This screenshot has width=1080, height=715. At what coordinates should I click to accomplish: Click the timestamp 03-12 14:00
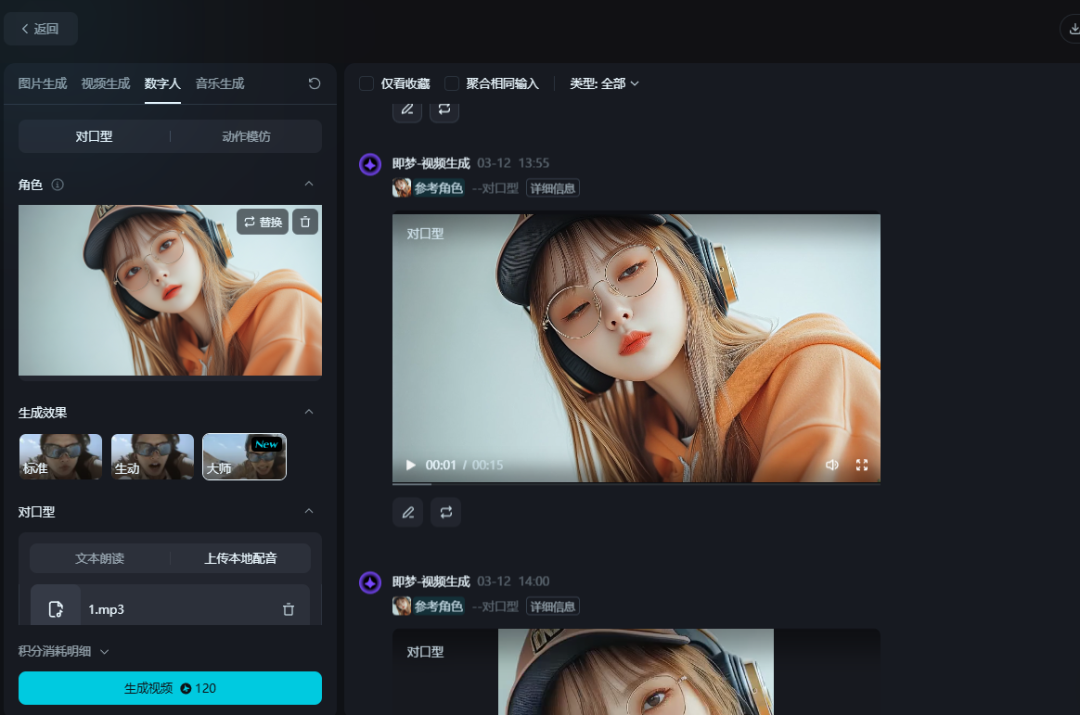[x=513, y=581]
